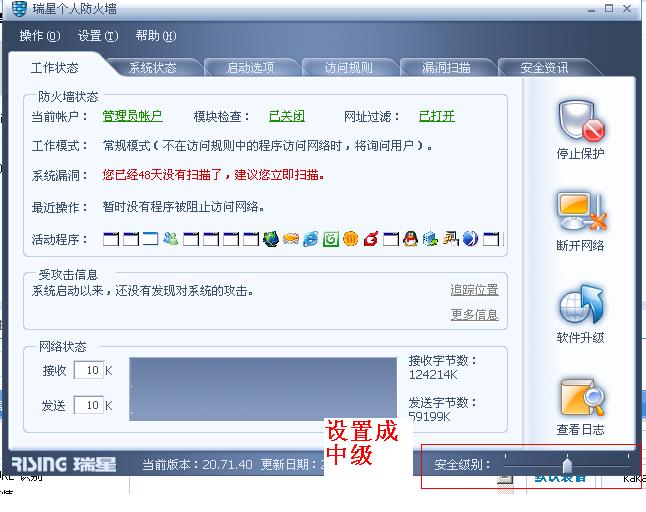Click the 常规模式 work mode description text

267,145
